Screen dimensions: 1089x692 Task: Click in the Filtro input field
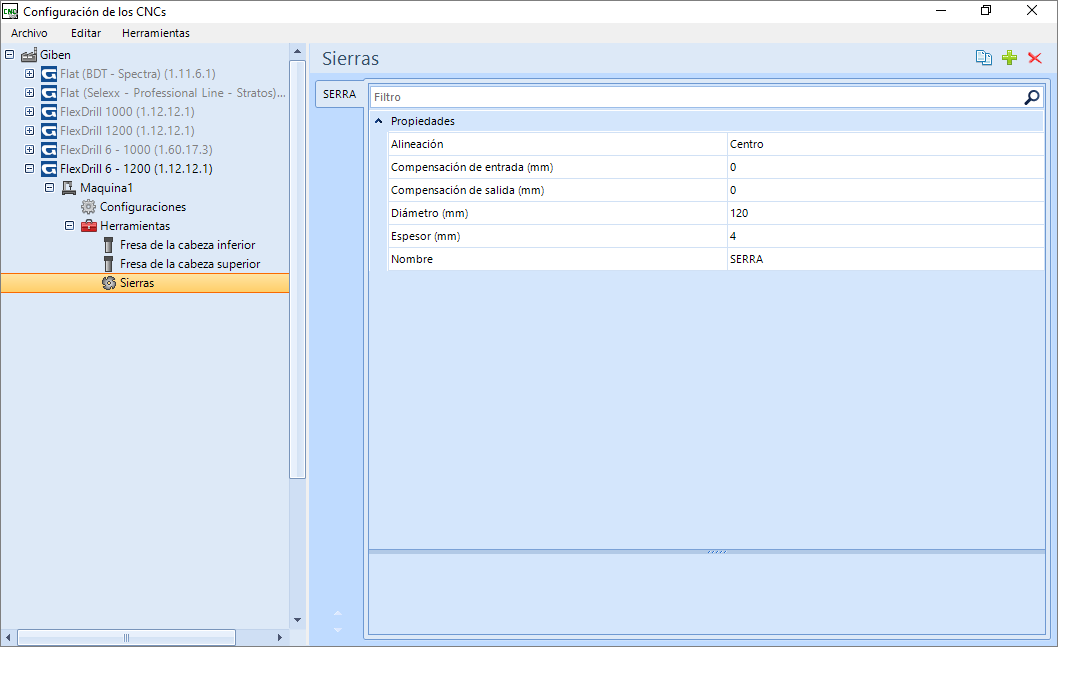(x=695, y=97)
